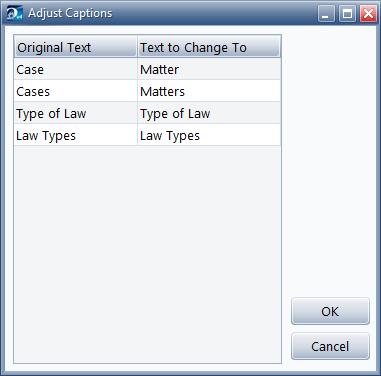Screen dimensions: 381x376
Task: Click the Adjust Captions title bar text
Action: click(x=70, y=13)
